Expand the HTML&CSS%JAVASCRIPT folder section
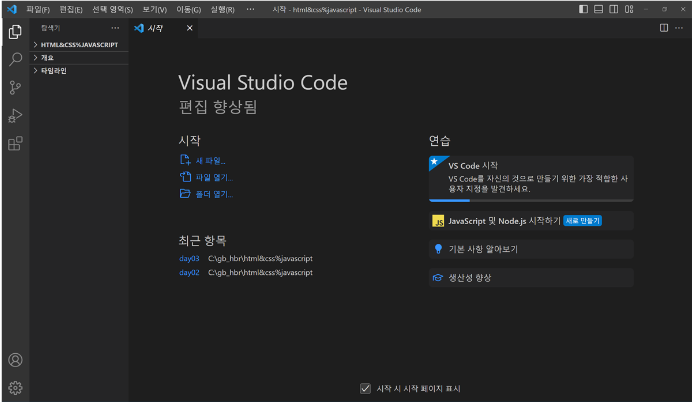This screenshot has width=695, height=402. [x=79, y=45]
